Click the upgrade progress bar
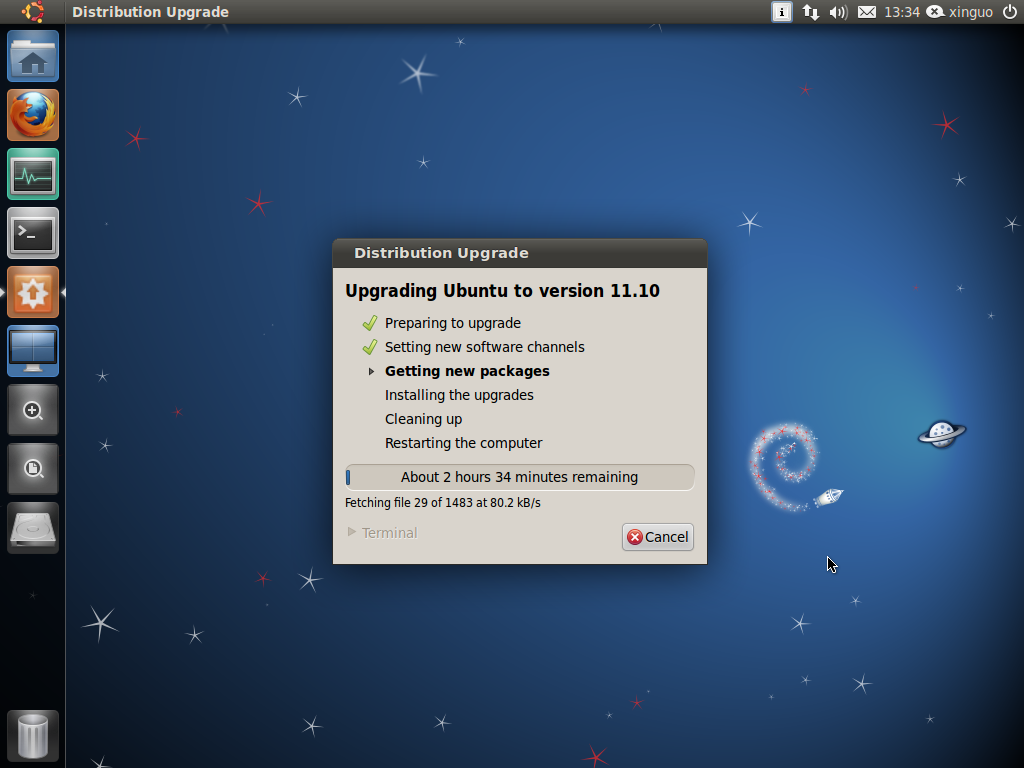1024x768 pixels. [x=519, y=477]
